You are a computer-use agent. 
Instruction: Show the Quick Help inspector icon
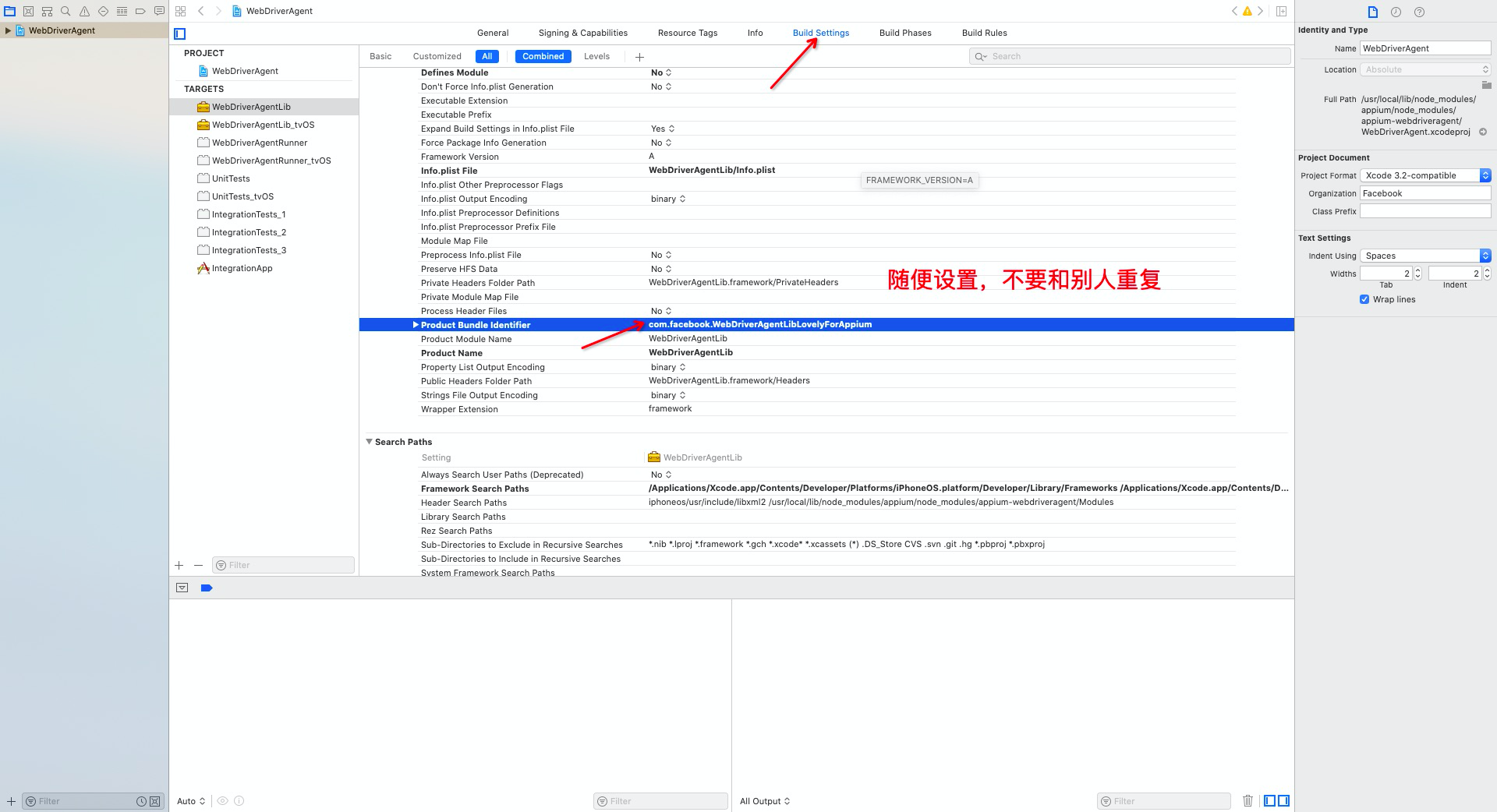1419,12
